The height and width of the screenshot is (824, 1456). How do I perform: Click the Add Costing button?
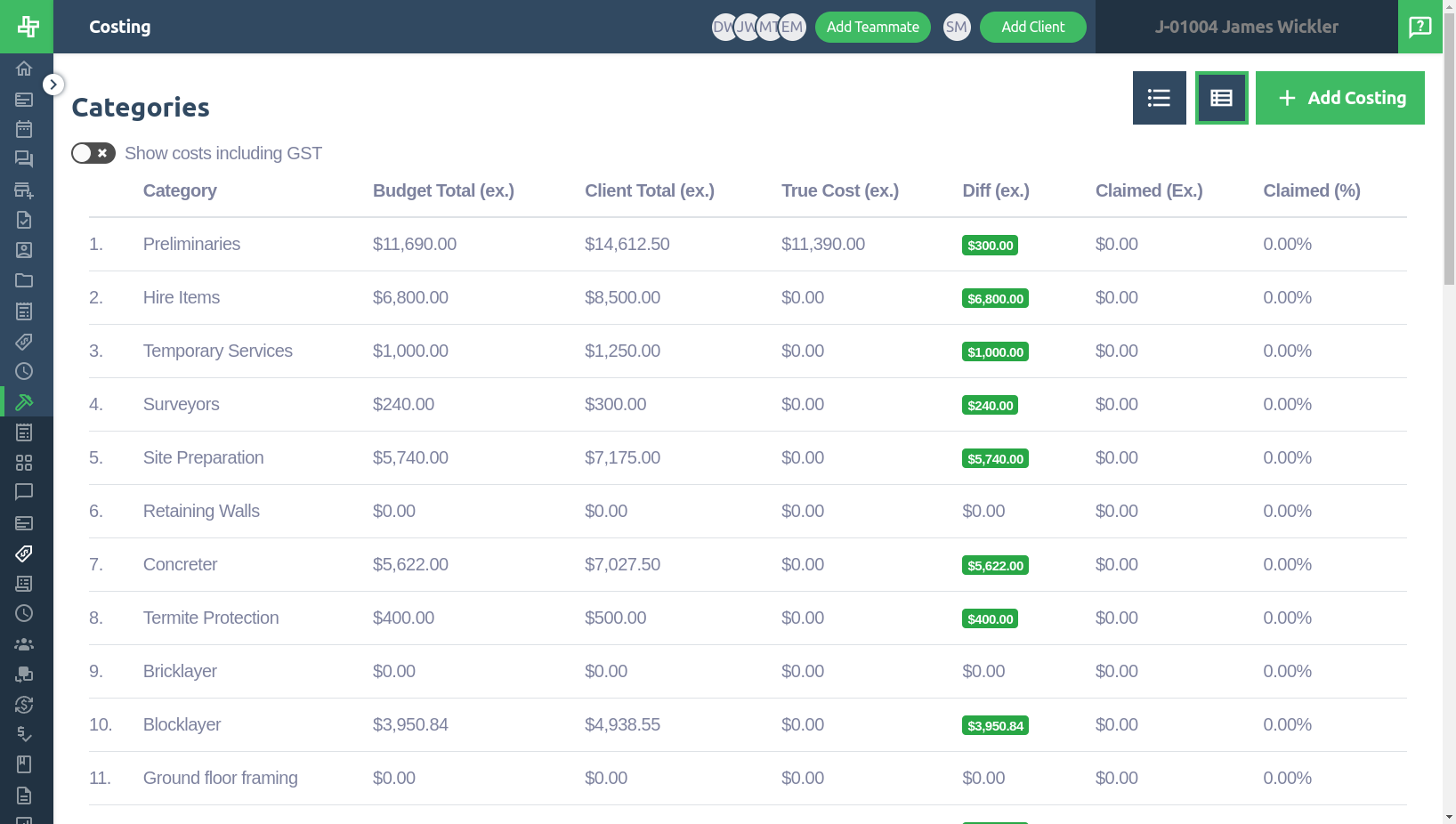(x=1339, y=98)
